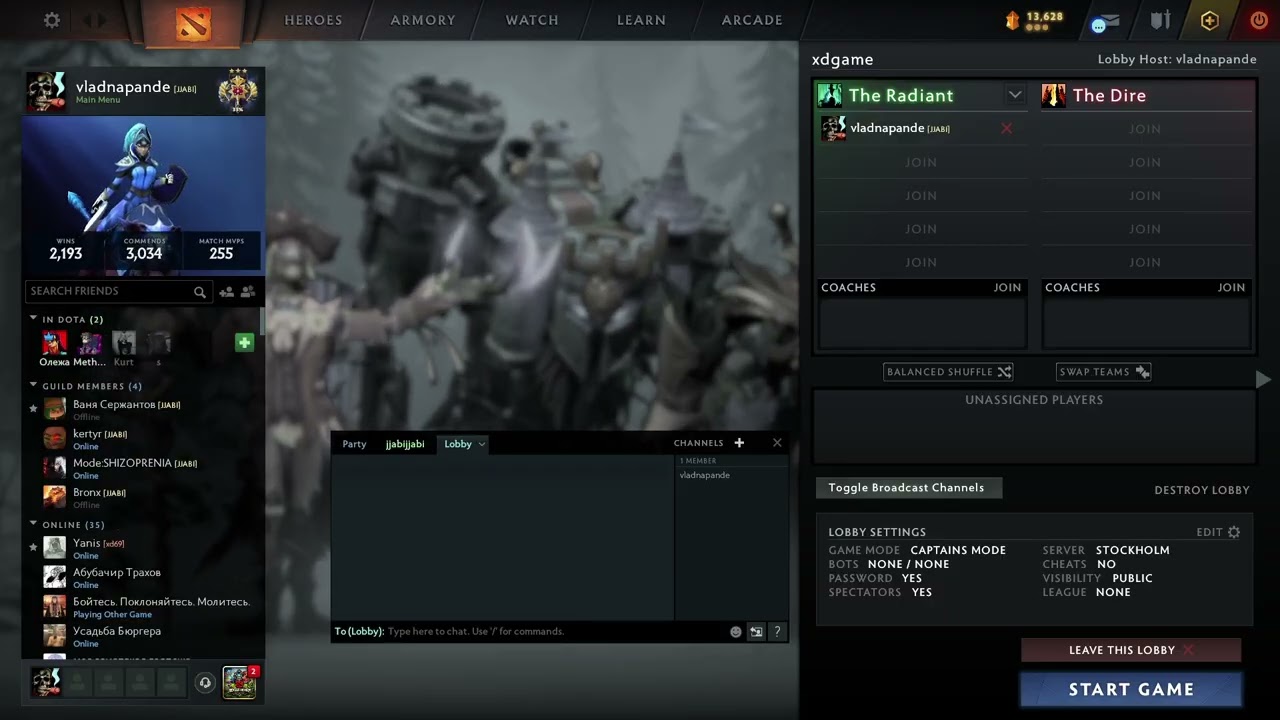Click Swap Teams
The image size is (1280, 720).
point(1104,372)
